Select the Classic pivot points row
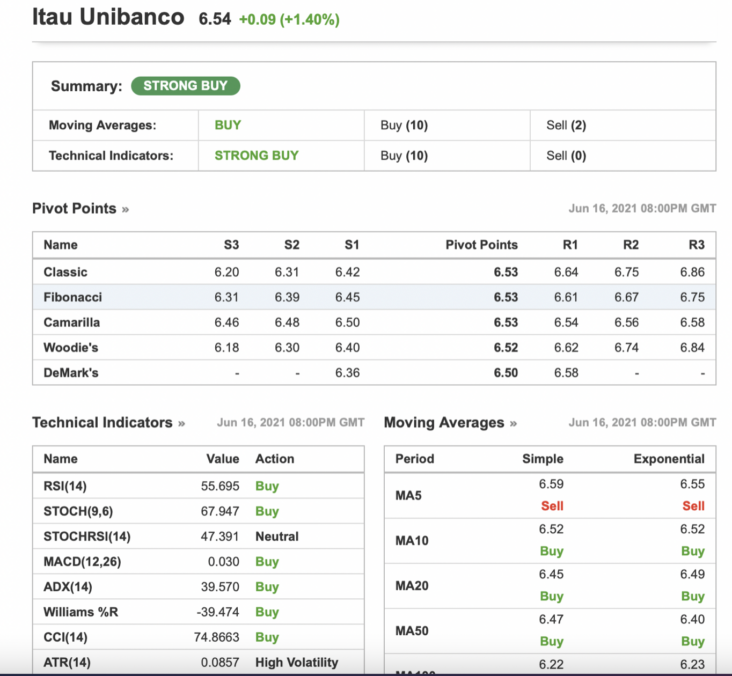 [x=66, y=272]
